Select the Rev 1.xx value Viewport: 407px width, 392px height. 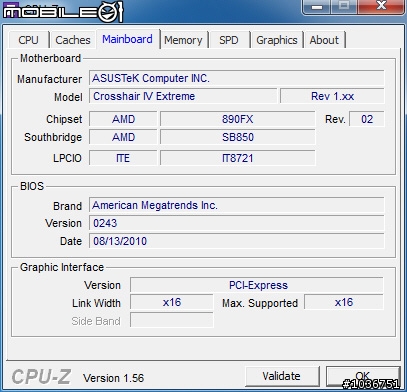[x=332, y=96]
